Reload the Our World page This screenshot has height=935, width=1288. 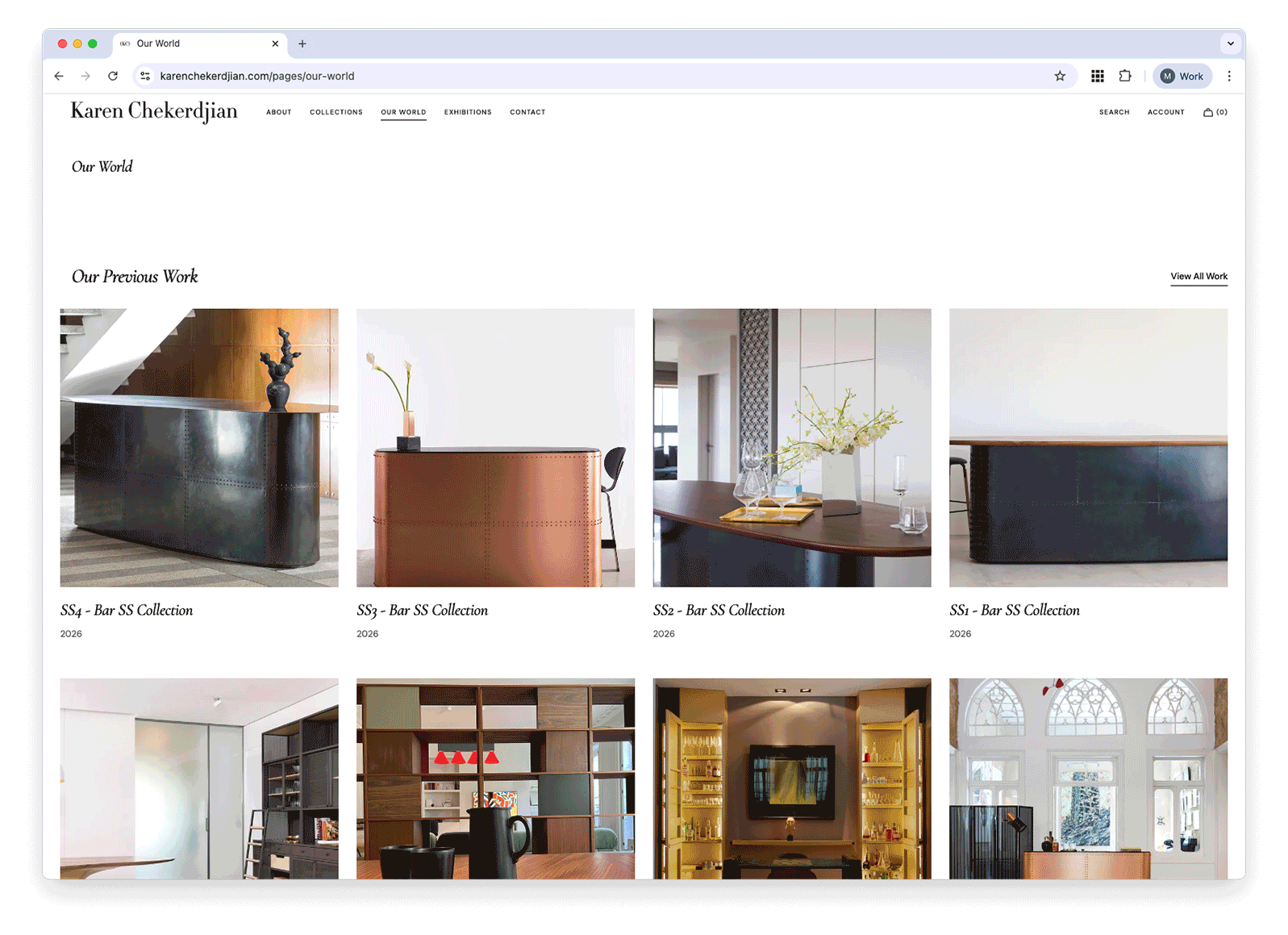(x=113, y=76)
